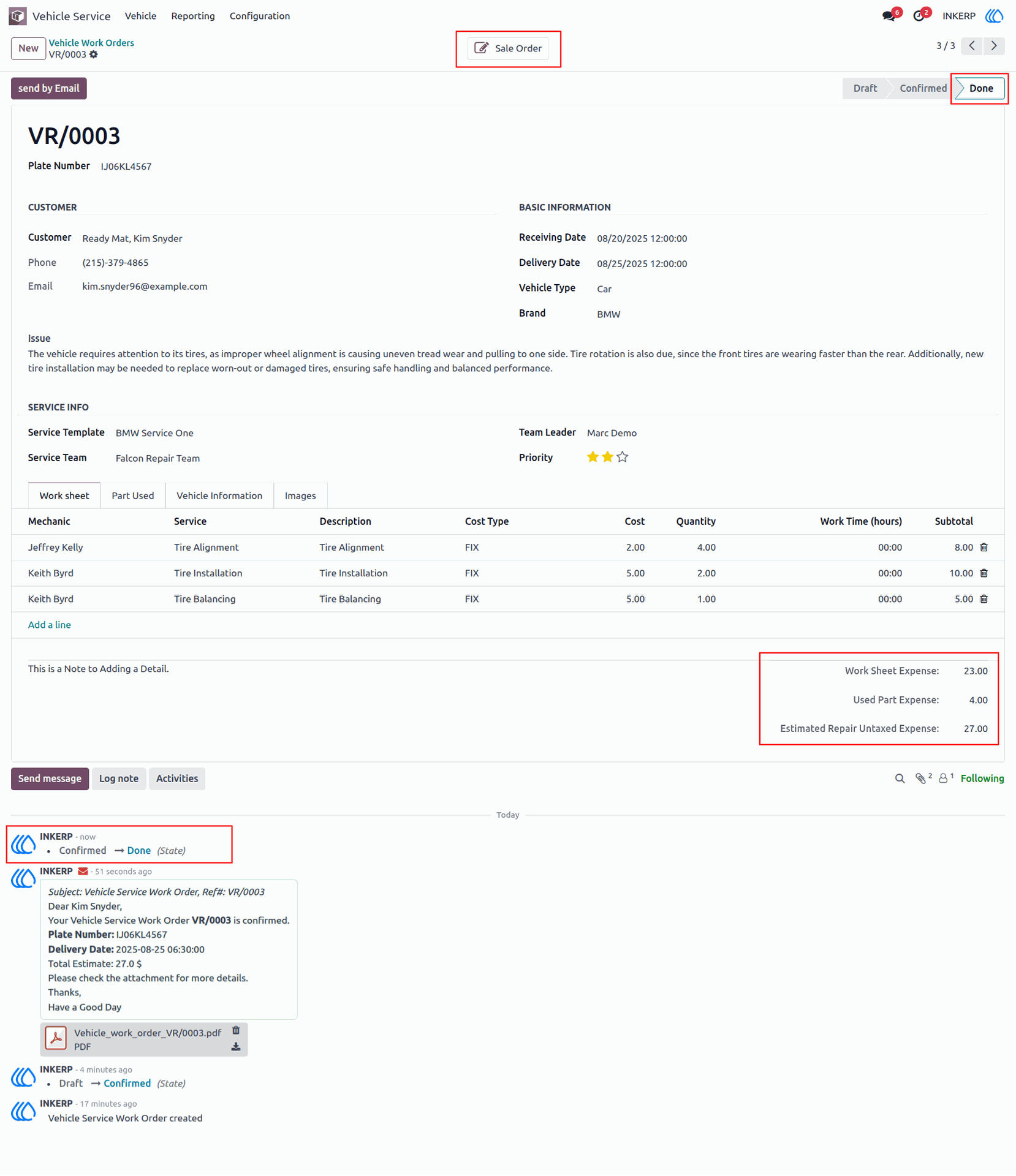The width and height of the screenshot is (1016, 1176).
Task: Open the Vehicle_work_order_VR/0003.pdf file name
Action: 147,1033
